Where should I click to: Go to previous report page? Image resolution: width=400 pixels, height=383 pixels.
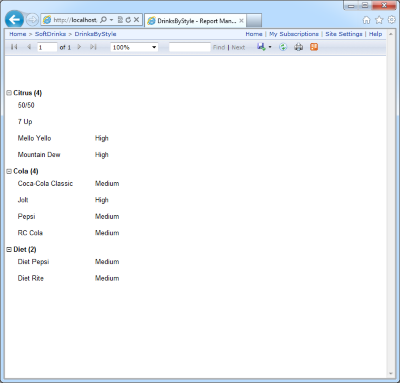pyautogui.click(x=29, y=47)
